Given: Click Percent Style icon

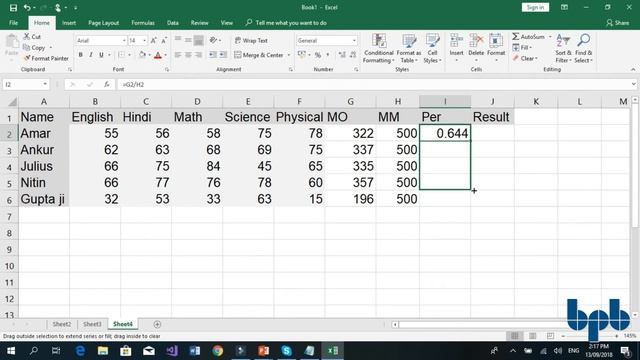Looking at the screenshot, I should coord(318,55).
